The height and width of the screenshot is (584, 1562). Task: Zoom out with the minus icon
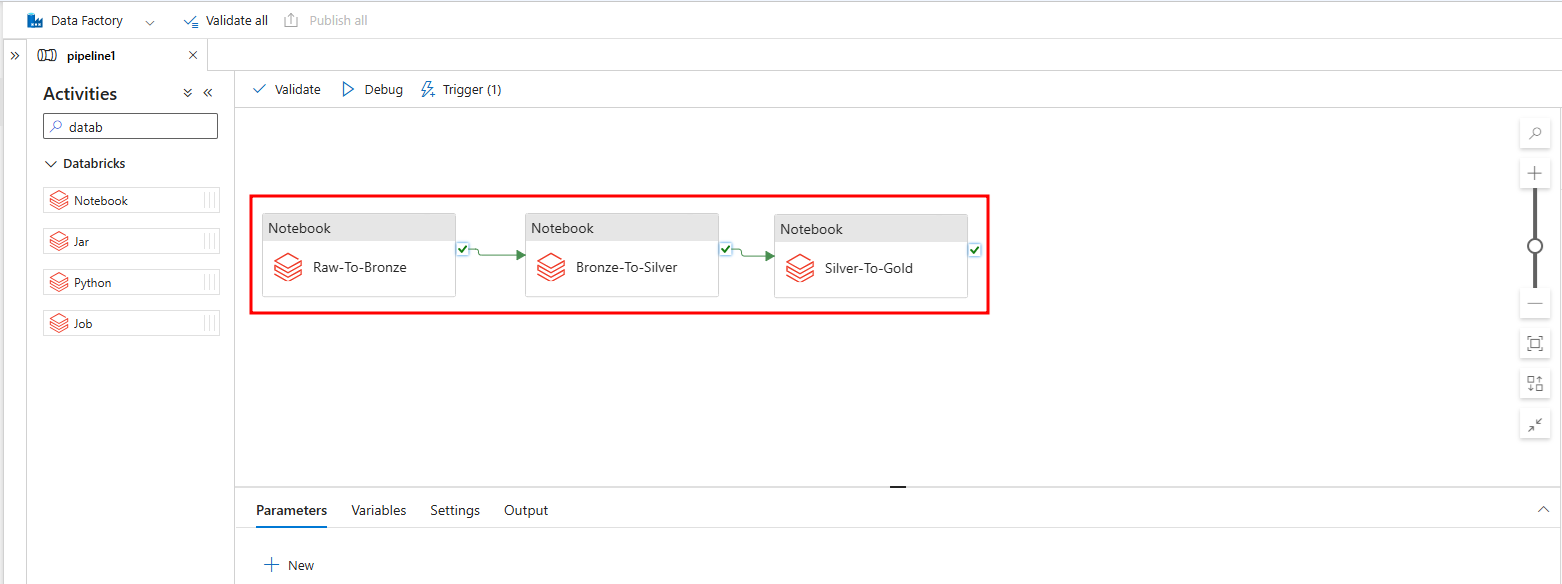tap(1535, 303)
